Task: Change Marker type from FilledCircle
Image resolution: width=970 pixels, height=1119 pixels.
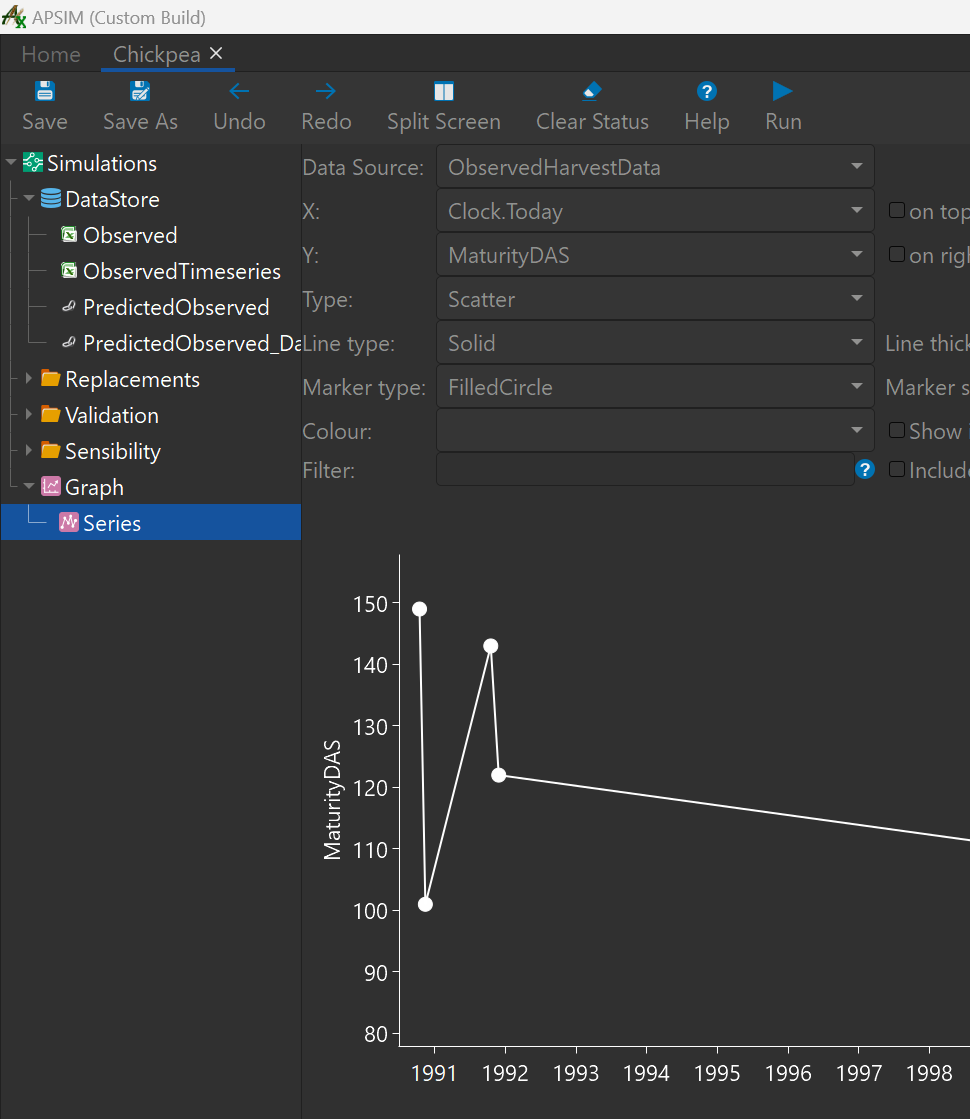Action: coord(655,387)
